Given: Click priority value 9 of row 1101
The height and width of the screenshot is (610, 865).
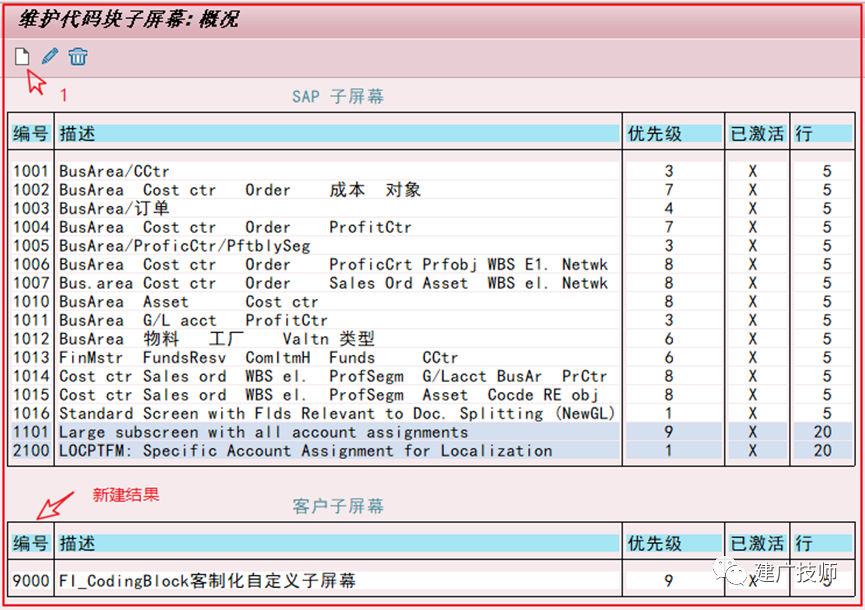Looking at the screenshot, I should click(669, 432).
